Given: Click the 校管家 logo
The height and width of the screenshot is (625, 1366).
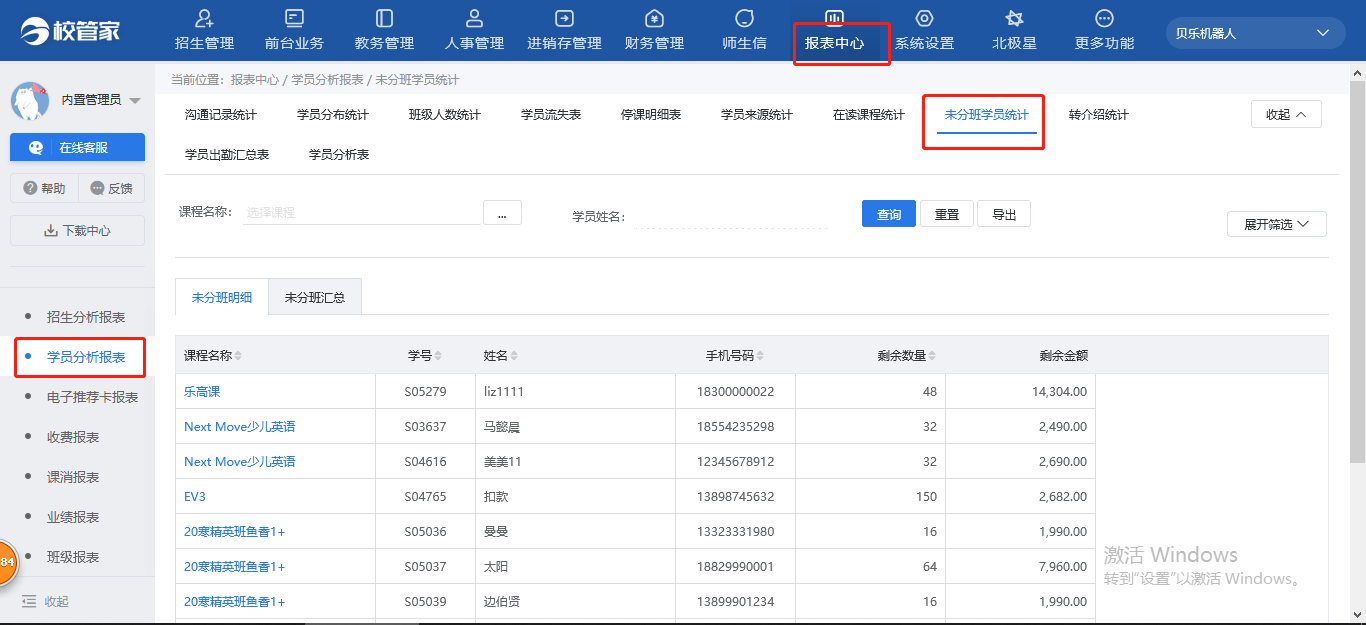Looking at the screenshot, I should tap(69, 30).
